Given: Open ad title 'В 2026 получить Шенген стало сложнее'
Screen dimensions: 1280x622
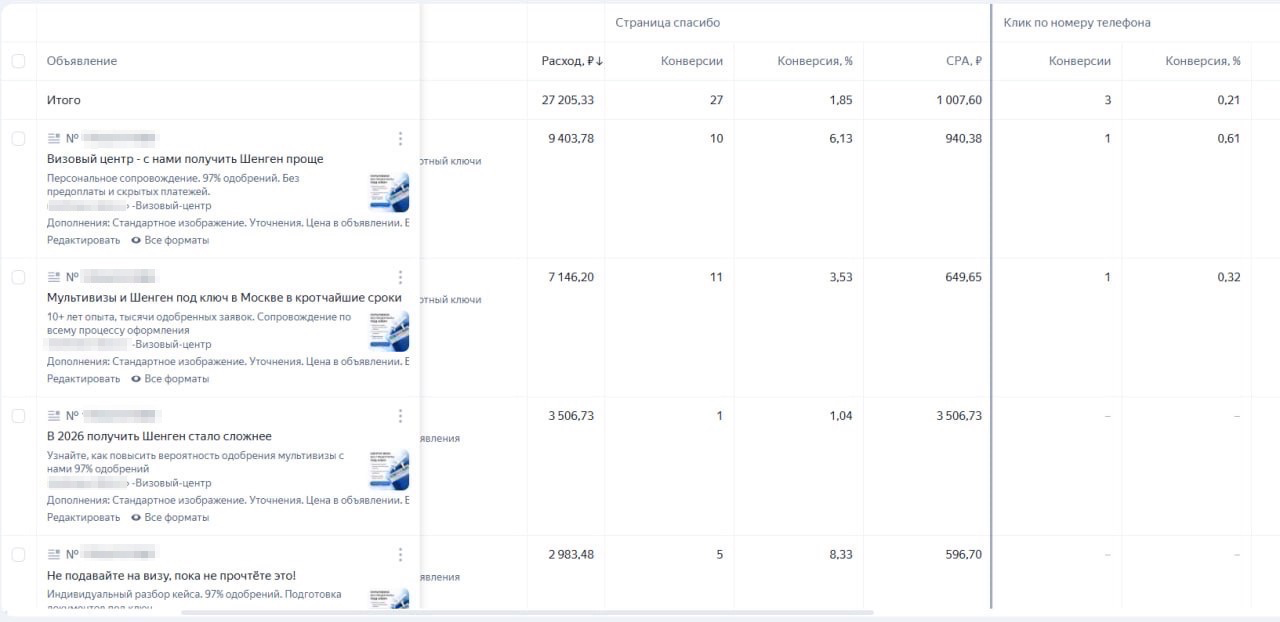Looking at the screenshot, I should click(x=159, y=436).
